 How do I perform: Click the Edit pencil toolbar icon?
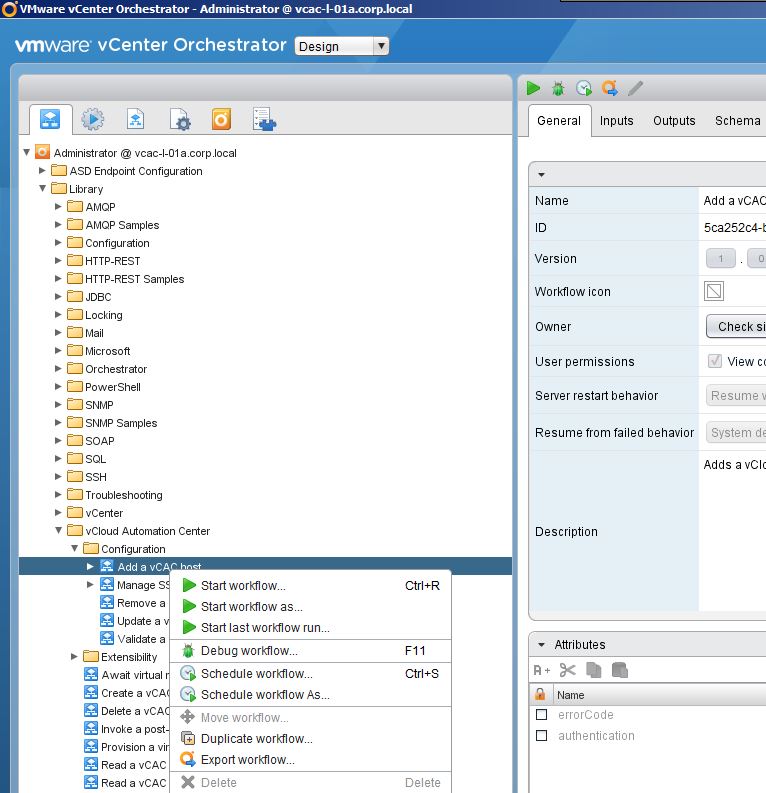[636, 89]
